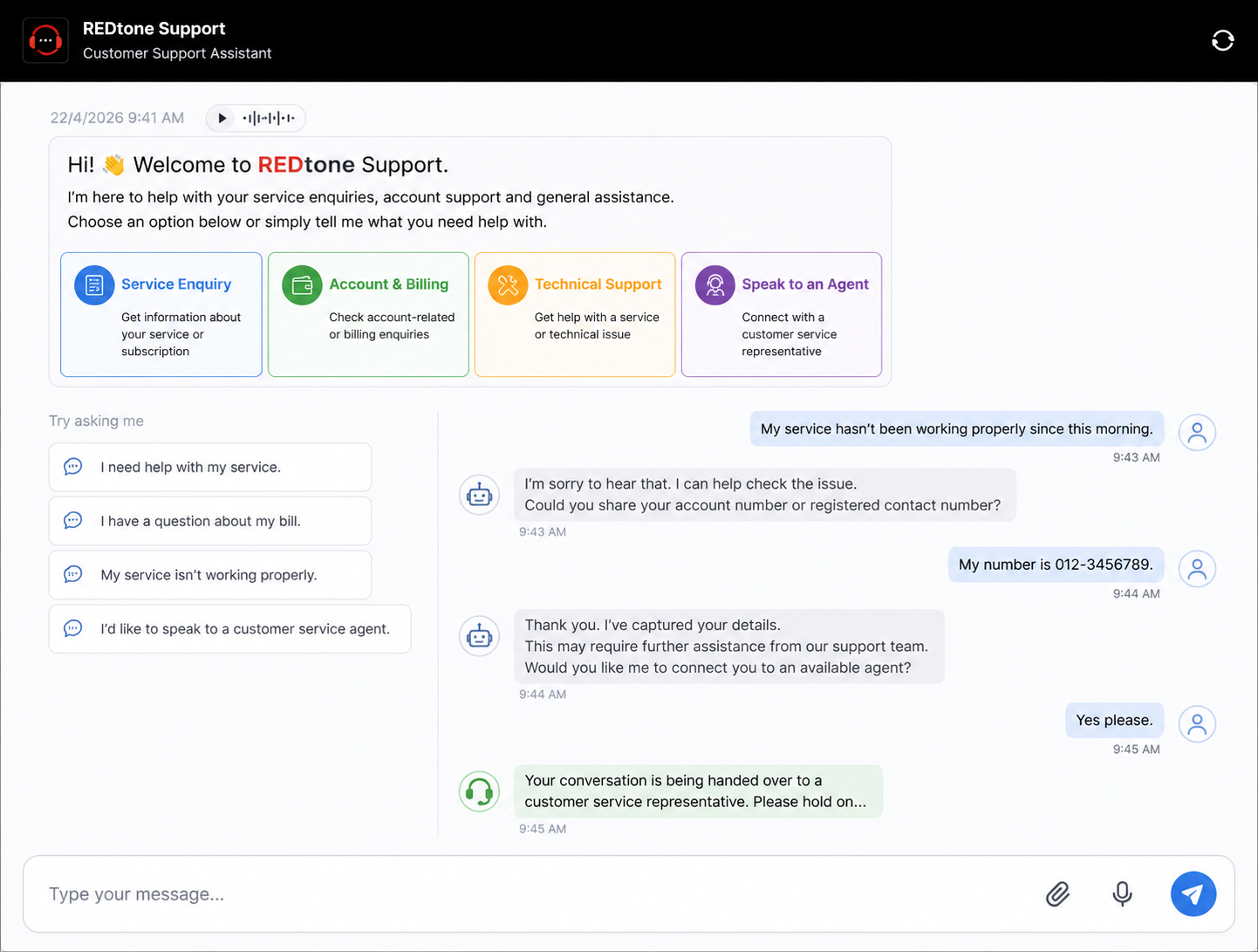Viewport: 1258px width, 952px height.
Task: Send the message with the blue paper-plane button
Action: 1193,894
